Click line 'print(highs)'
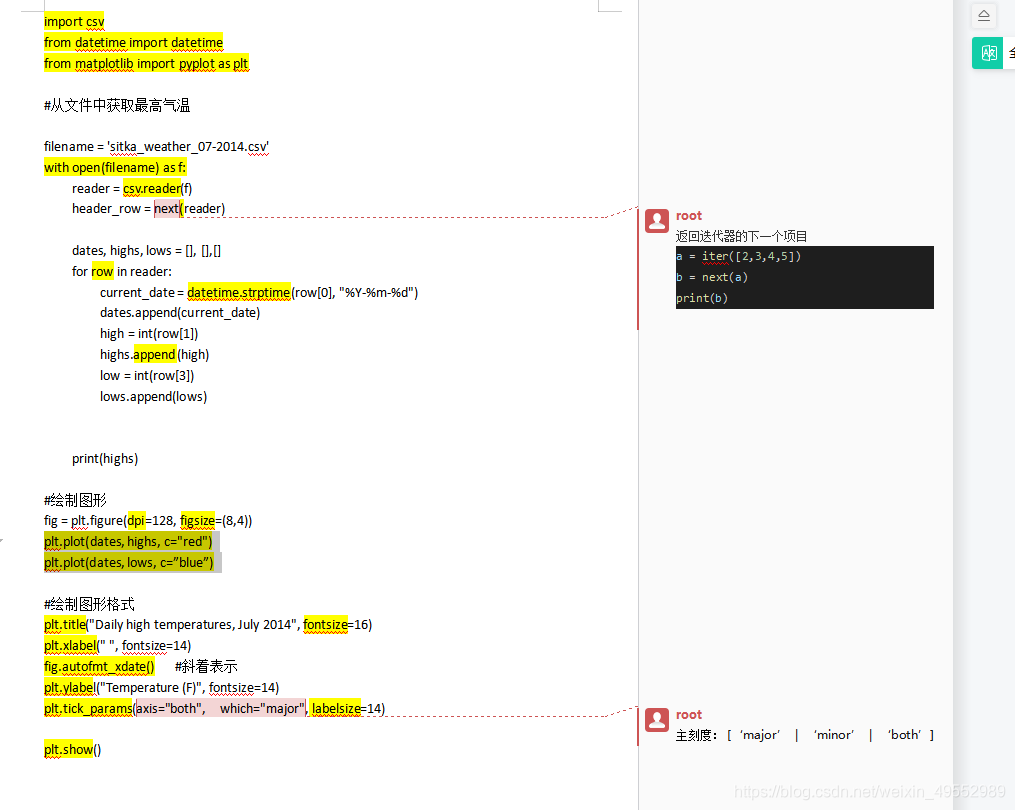The width and height of the screenshot is (1015, 810). coord(105,459)
